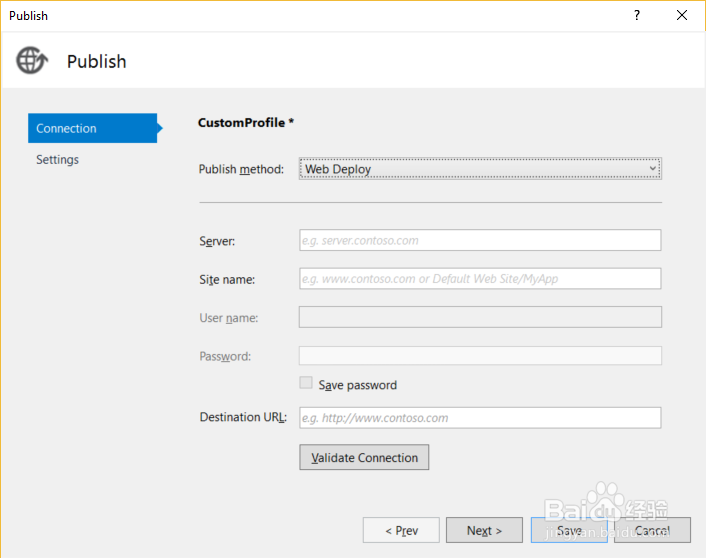Cancel the publish dialog
This screenshot has height=558, width=710.
tap(652, 531)
